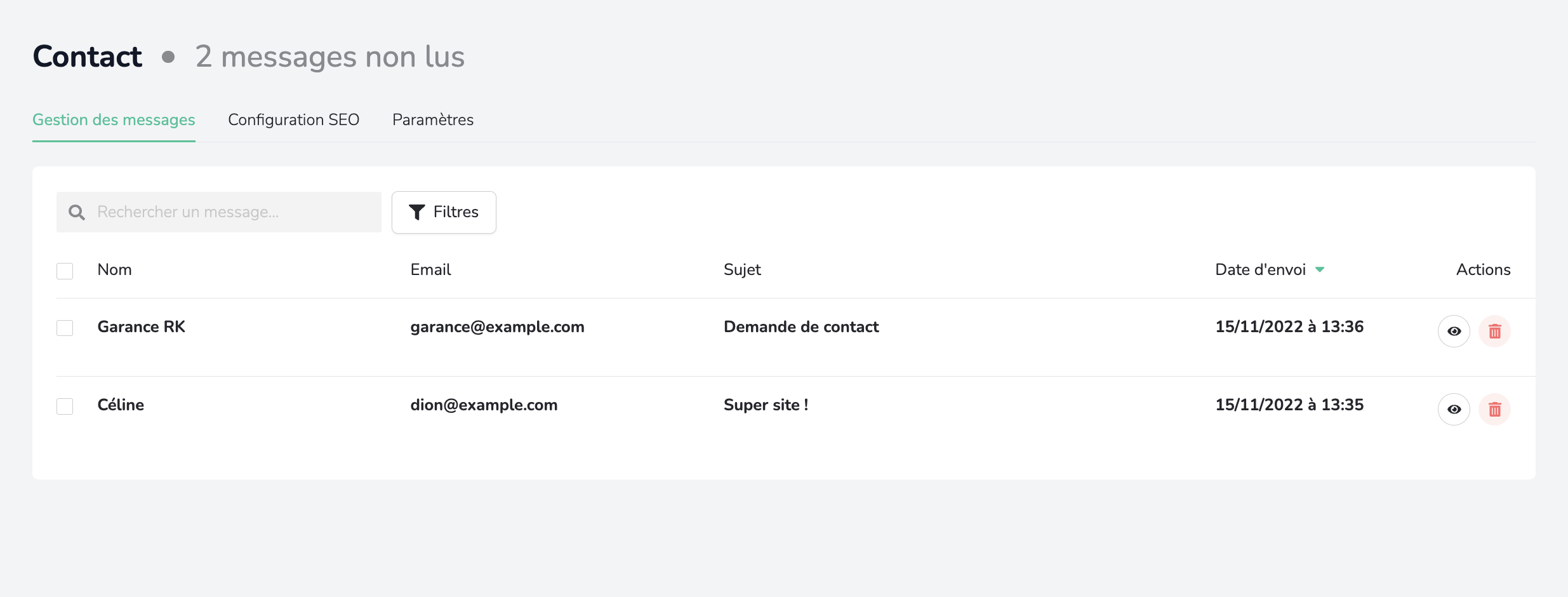Image resolution: width=1568 pixels, height=597 pixels.
Task: Delete Céline's message with trash icon
Action: [1494, 409]
